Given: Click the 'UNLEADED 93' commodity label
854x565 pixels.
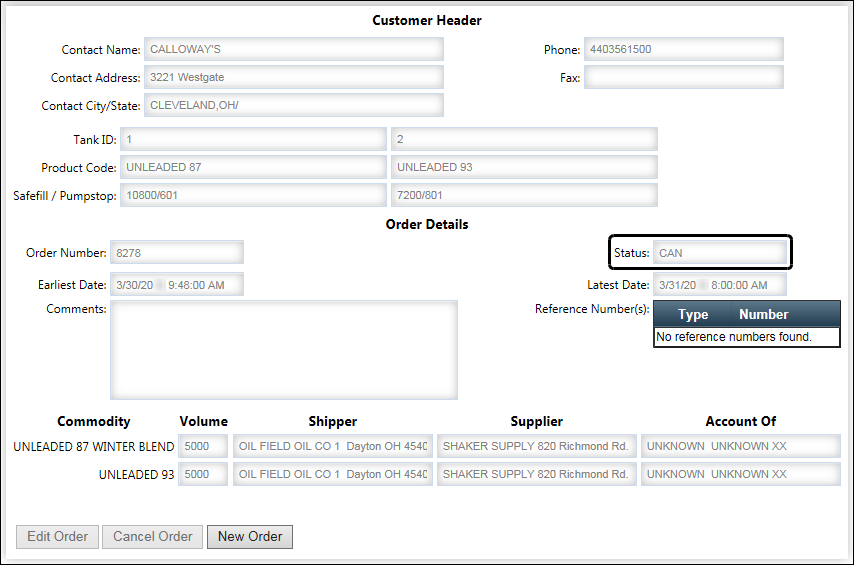Looking at the screenshot, I should [136, 475].
